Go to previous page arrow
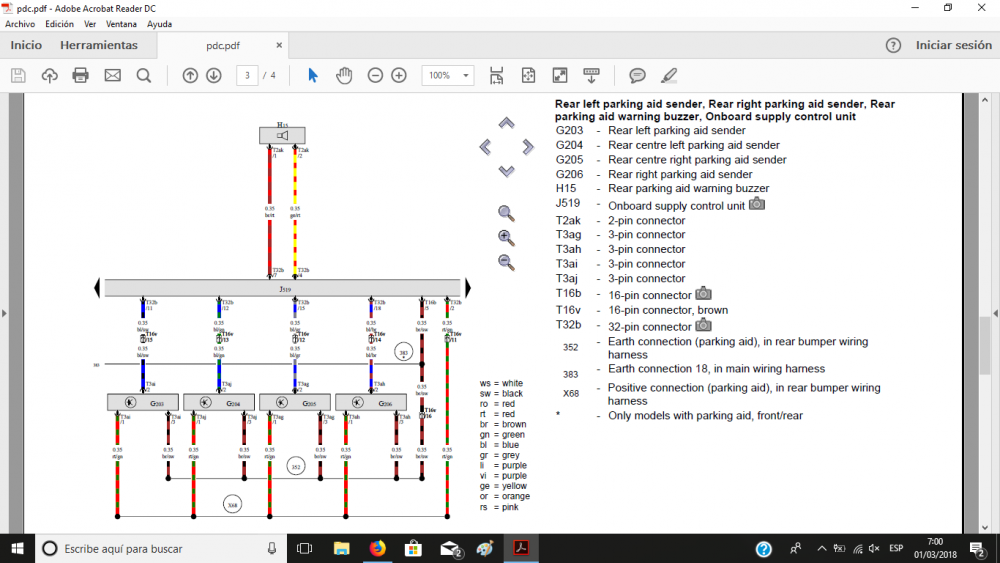The width and height of the screenshot is (1000, 563). (x=190, y=75)
